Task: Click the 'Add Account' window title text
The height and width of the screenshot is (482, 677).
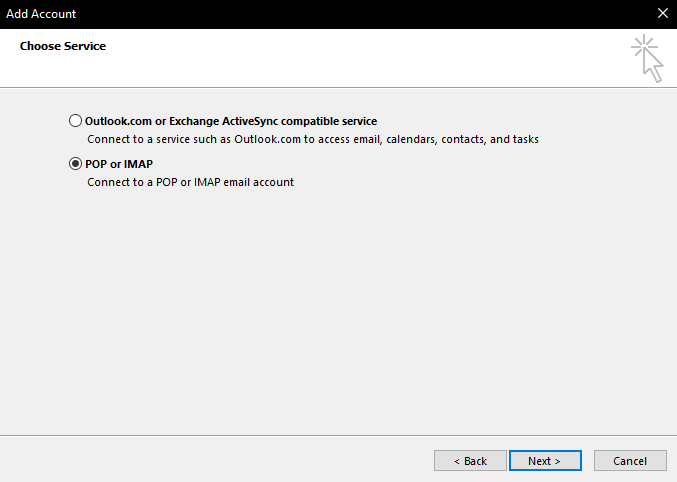Action: tap(41, 14)
